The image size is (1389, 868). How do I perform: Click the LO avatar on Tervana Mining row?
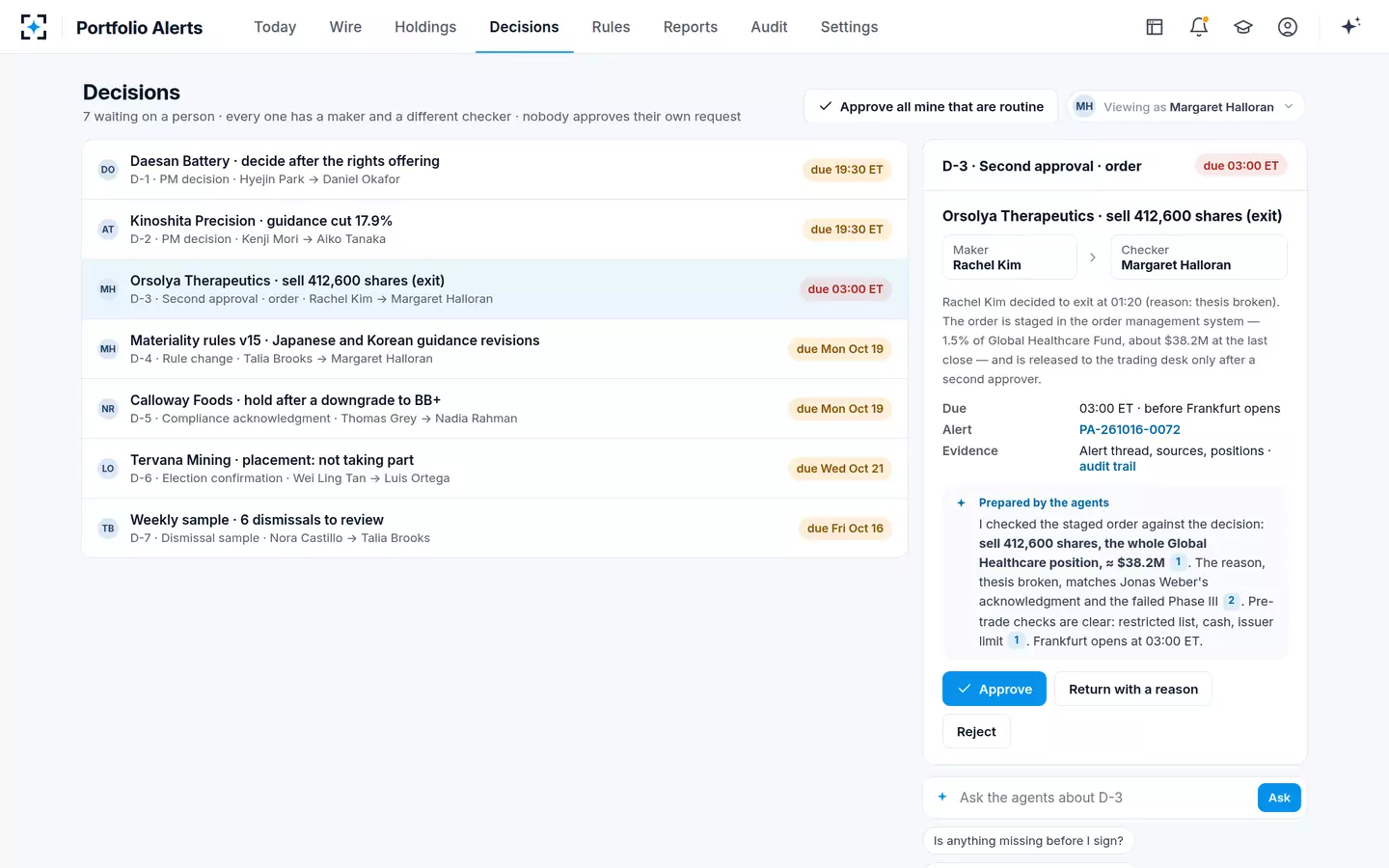tap(108, 469)
